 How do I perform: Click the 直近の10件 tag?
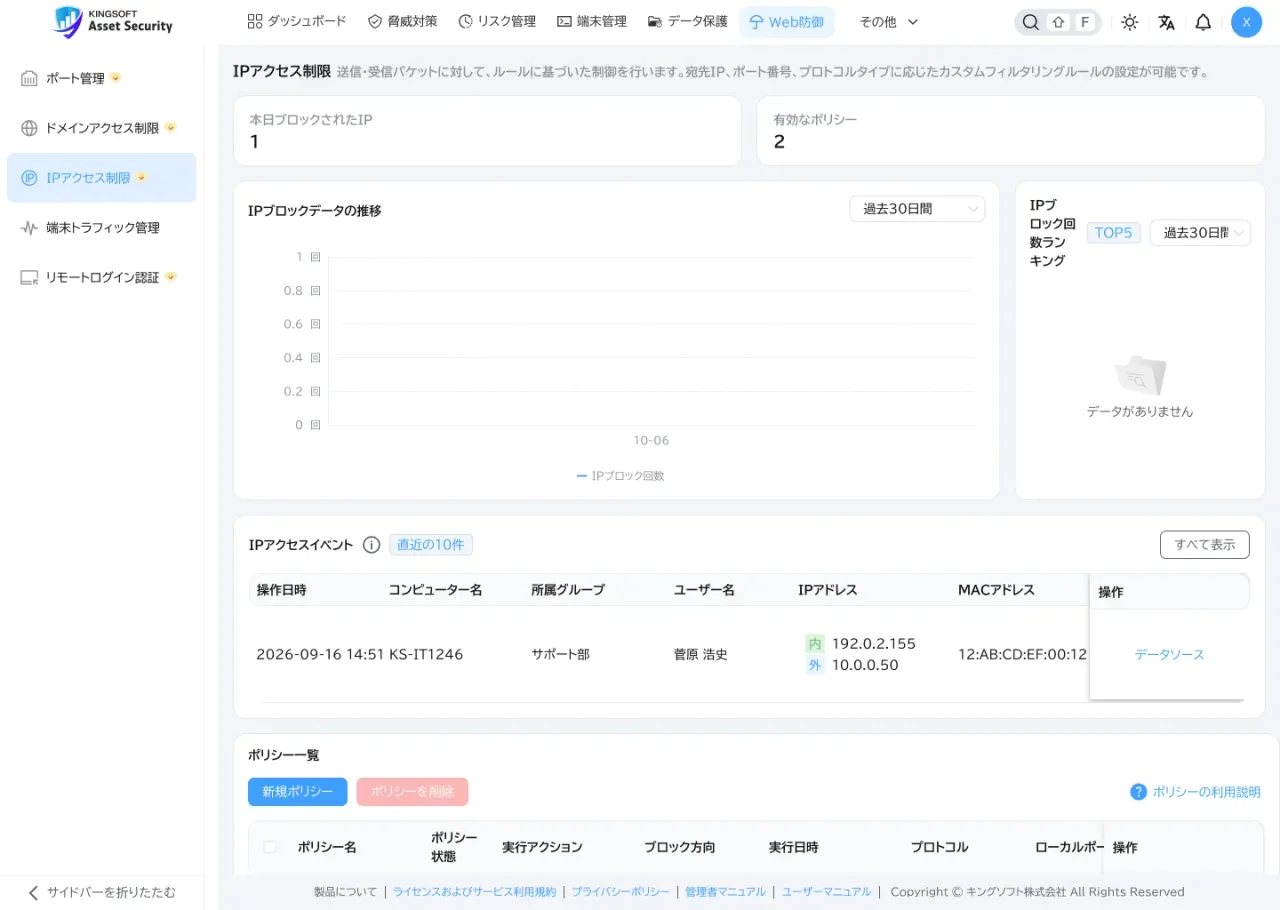pyautogui.click(x=431, y=545)
